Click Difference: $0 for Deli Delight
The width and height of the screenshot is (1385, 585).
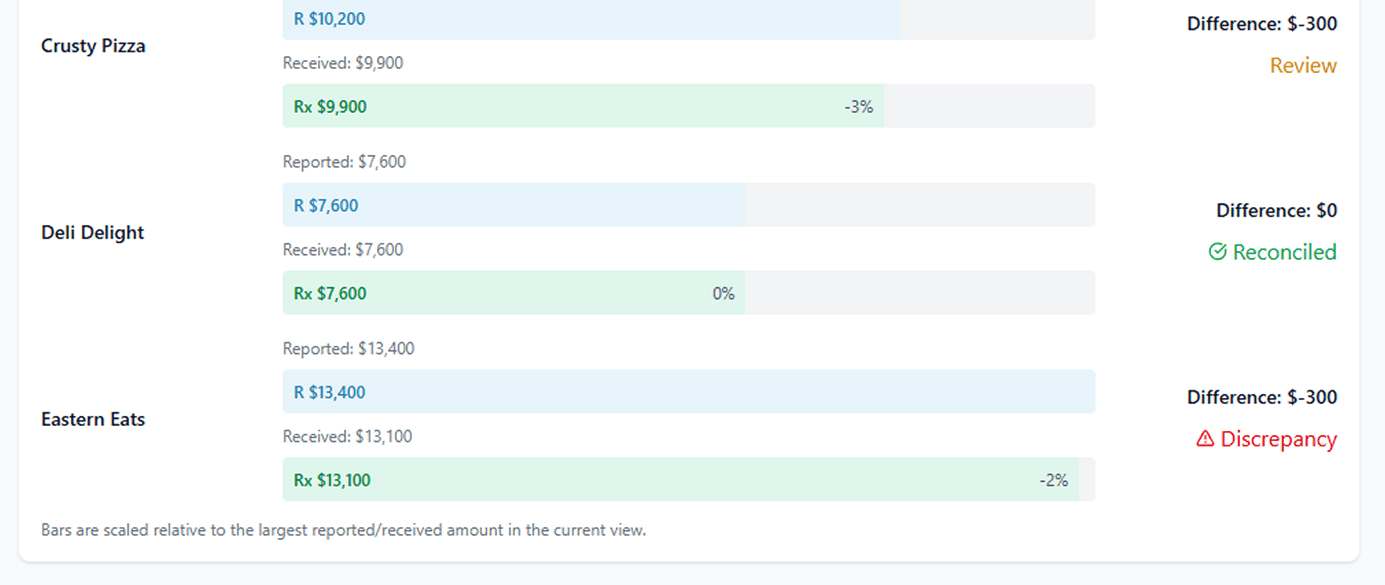tap(1276, 211)
